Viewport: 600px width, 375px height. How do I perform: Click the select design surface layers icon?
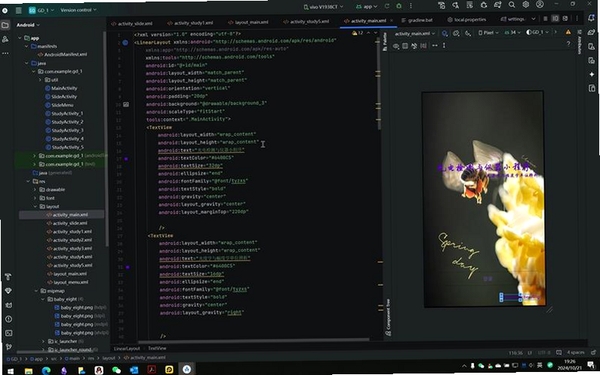tap(445, 34)
